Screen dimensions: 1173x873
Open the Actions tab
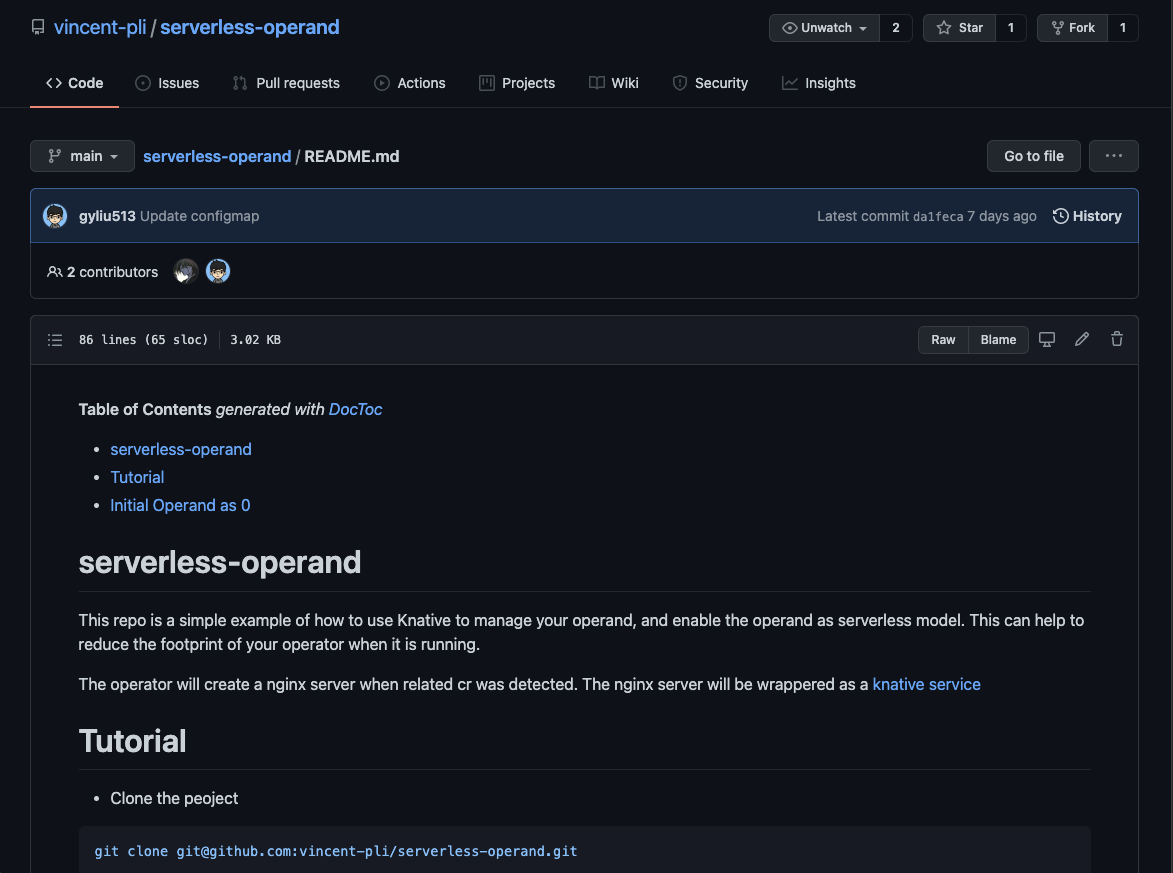pos(409,83)
